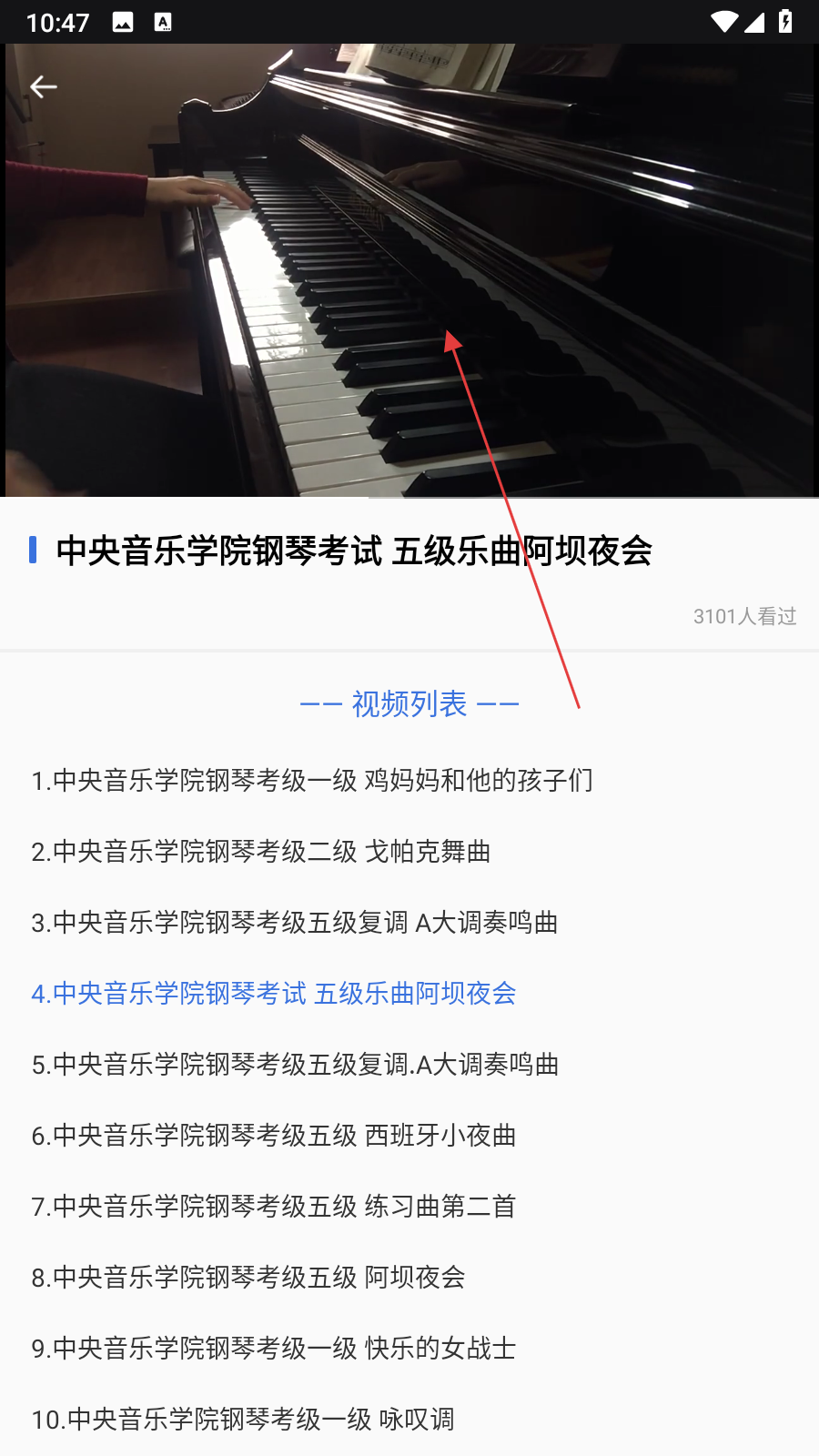The height and width of the screenshot is (1456, 819).
Task: Play video 1 鸡妈妈和他的孩子们
Action: click(312, 780)
